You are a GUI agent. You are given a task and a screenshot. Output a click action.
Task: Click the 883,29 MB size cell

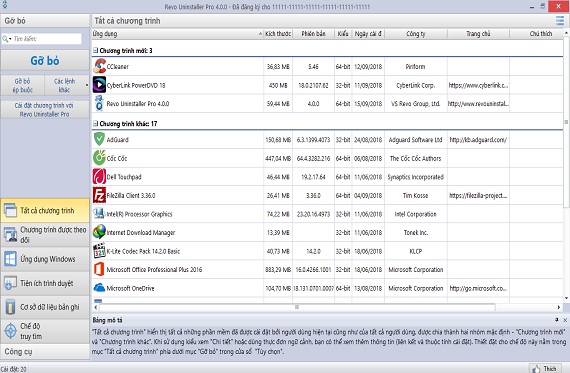(x=278, y=269)
